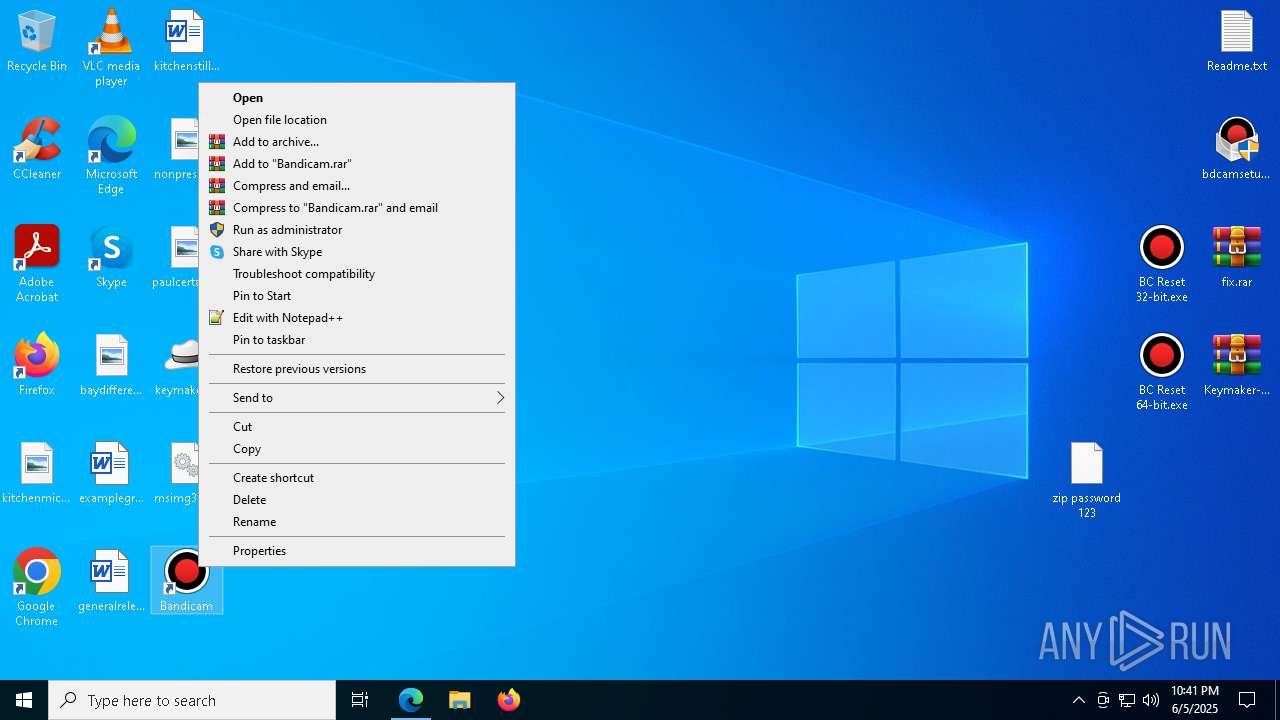This screenshot has height=720, width=1280.
Task: Choose Open file location
Action: [x=357, y=120]
